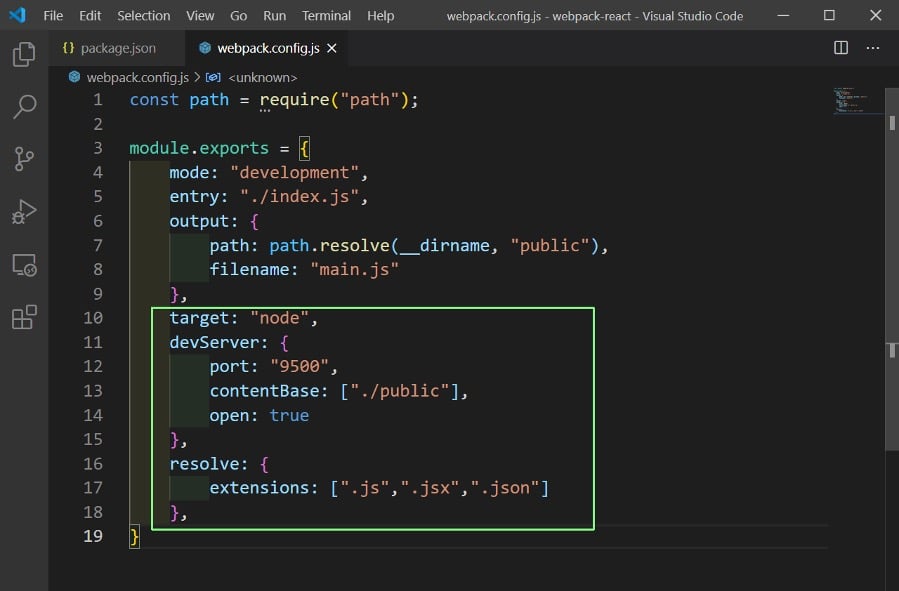Open the File menu
The height and width of the screenshot is (591, 899).
coord(53,15)
